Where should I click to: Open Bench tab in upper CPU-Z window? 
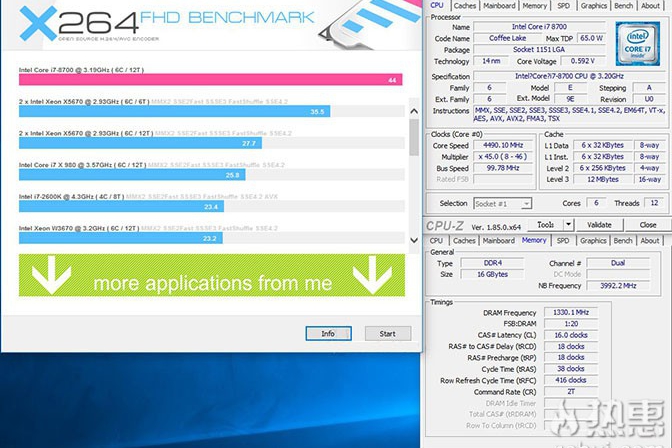point(624,6)
